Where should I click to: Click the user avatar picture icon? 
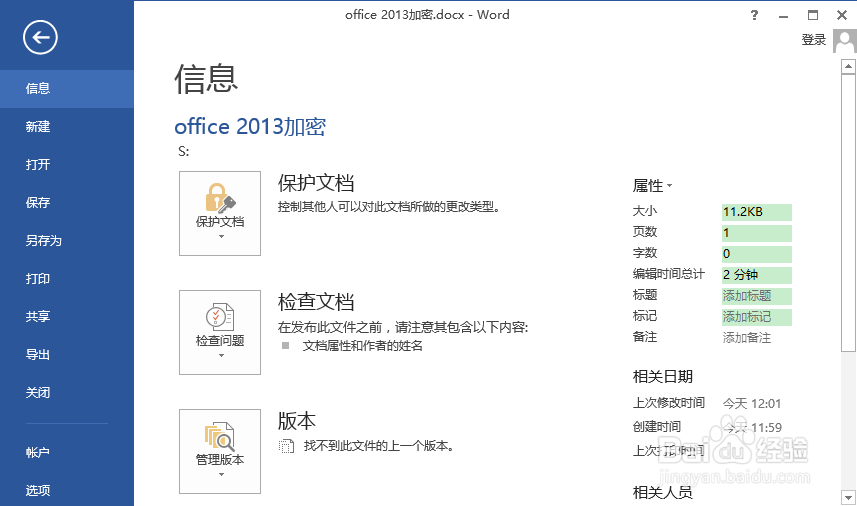click(844, 40)
